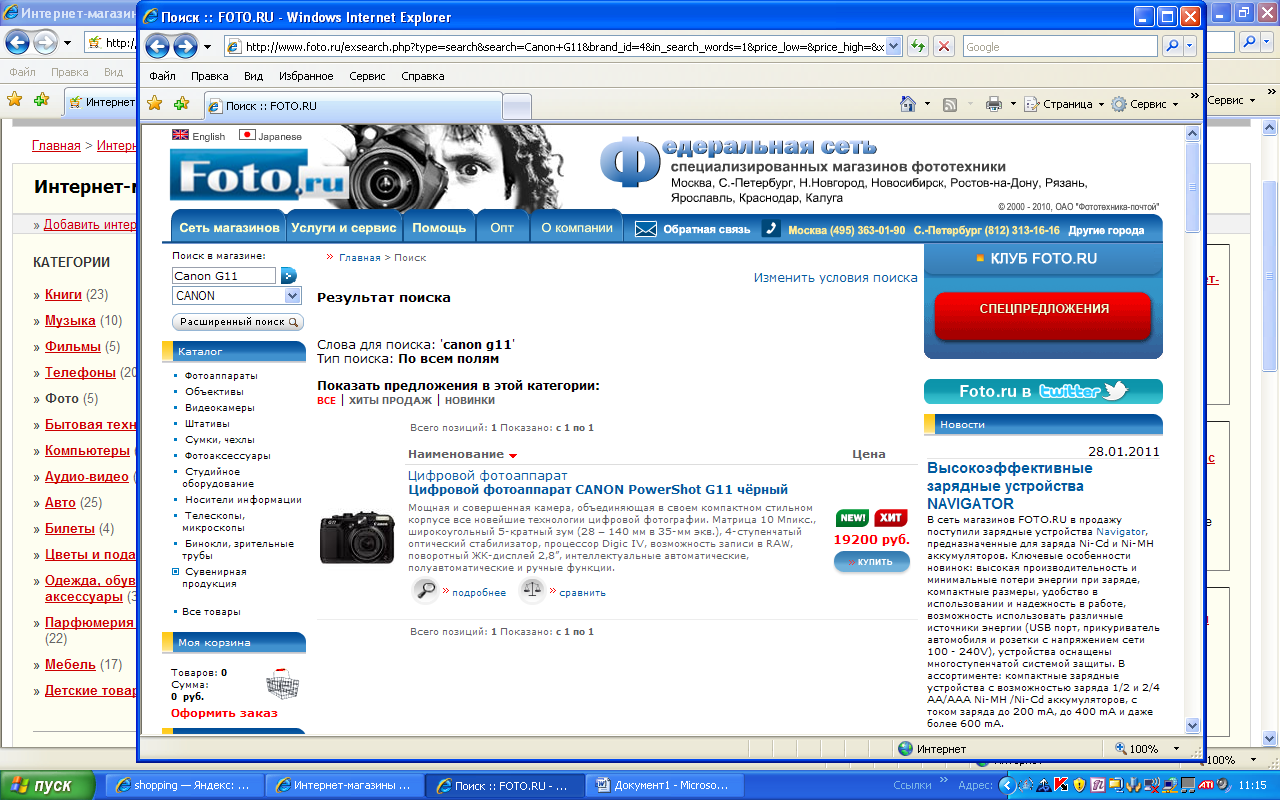Viewport: 1280px width, 800px height.
Task: Filter by ХИТЫ ПРОДАЖ
Action: [x=390, y=400]
